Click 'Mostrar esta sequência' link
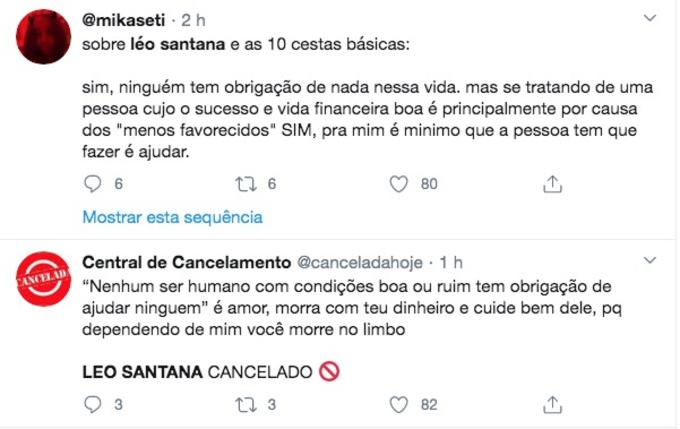This screenshot has height=429, width=680. click(x=172, y=217)
